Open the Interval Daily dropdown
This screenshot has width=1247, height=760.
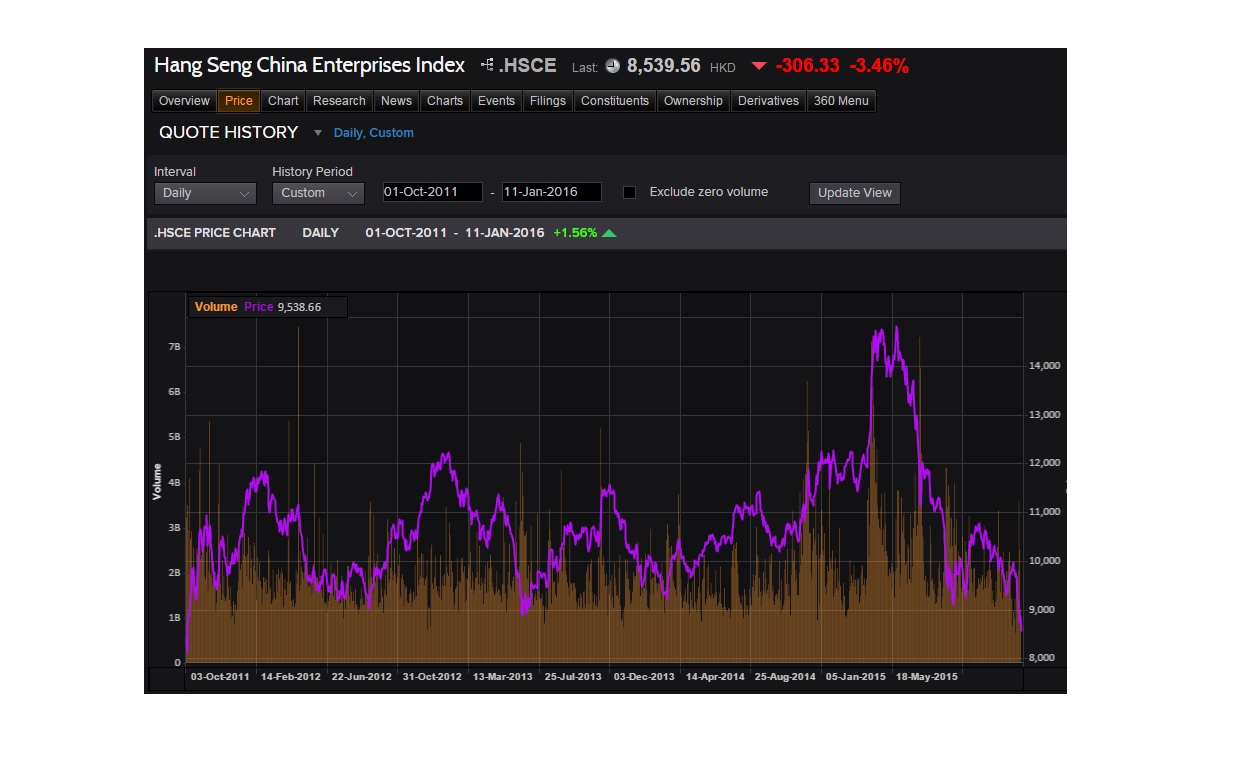205,193
